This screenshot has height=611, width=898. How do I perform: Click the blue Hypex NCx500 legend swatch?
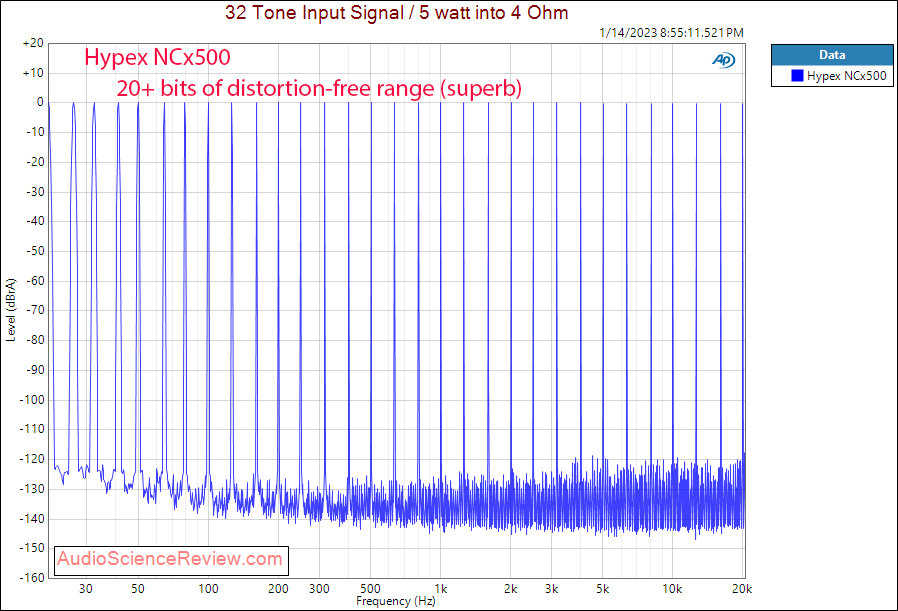797,76
